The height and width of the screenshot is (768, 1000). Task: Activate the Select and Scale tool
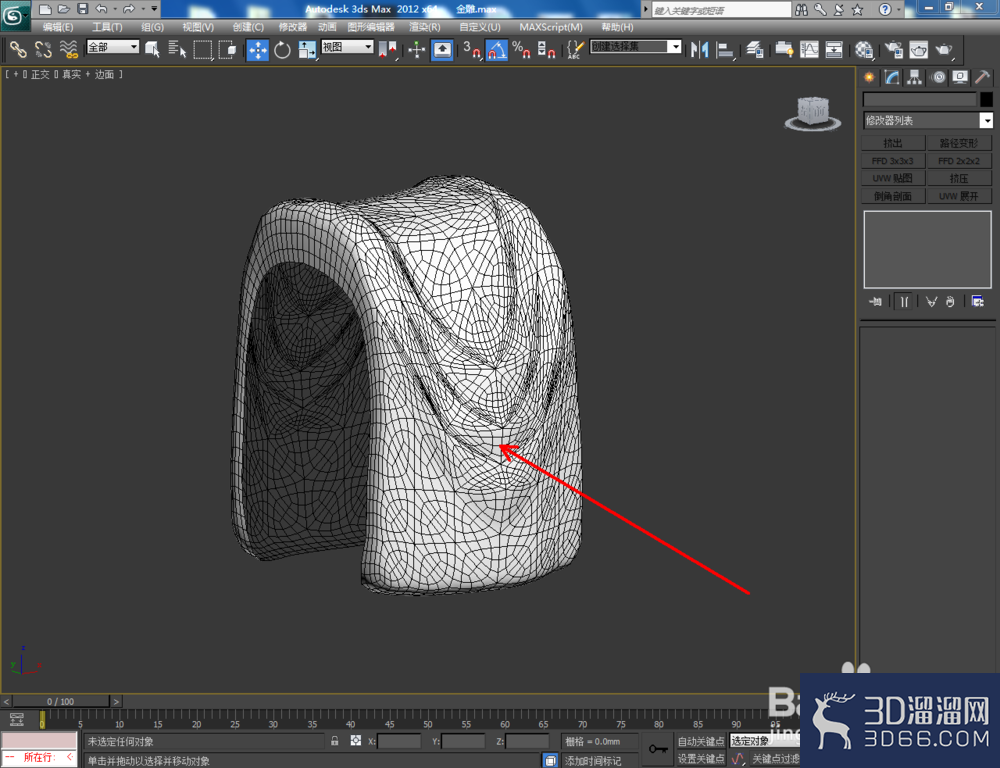[307, 49]
